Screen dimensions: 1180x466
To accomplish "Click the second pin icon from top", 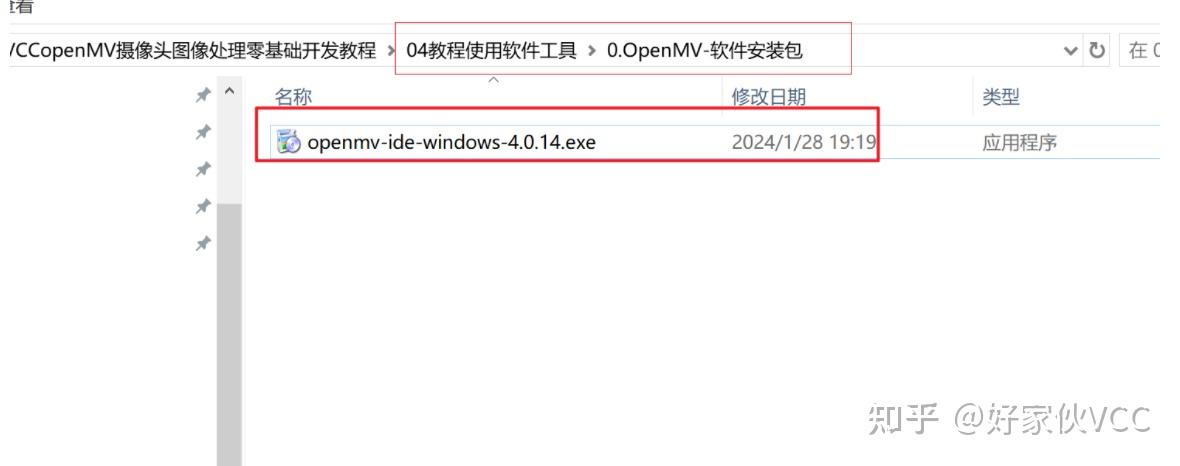I will [x=202, y=132].
